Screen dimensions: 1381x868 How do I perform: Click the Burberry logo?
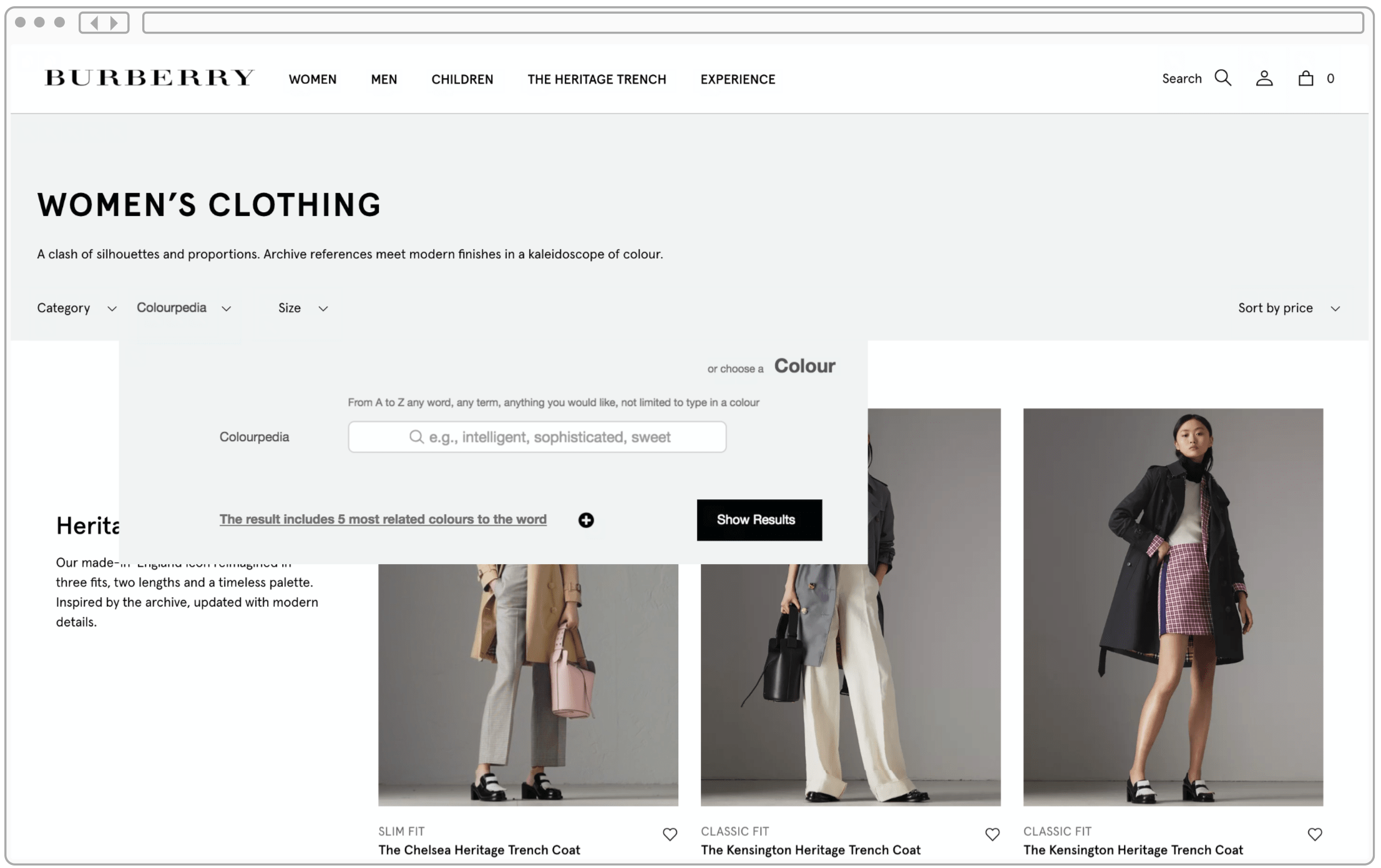(x=149, y=77)
